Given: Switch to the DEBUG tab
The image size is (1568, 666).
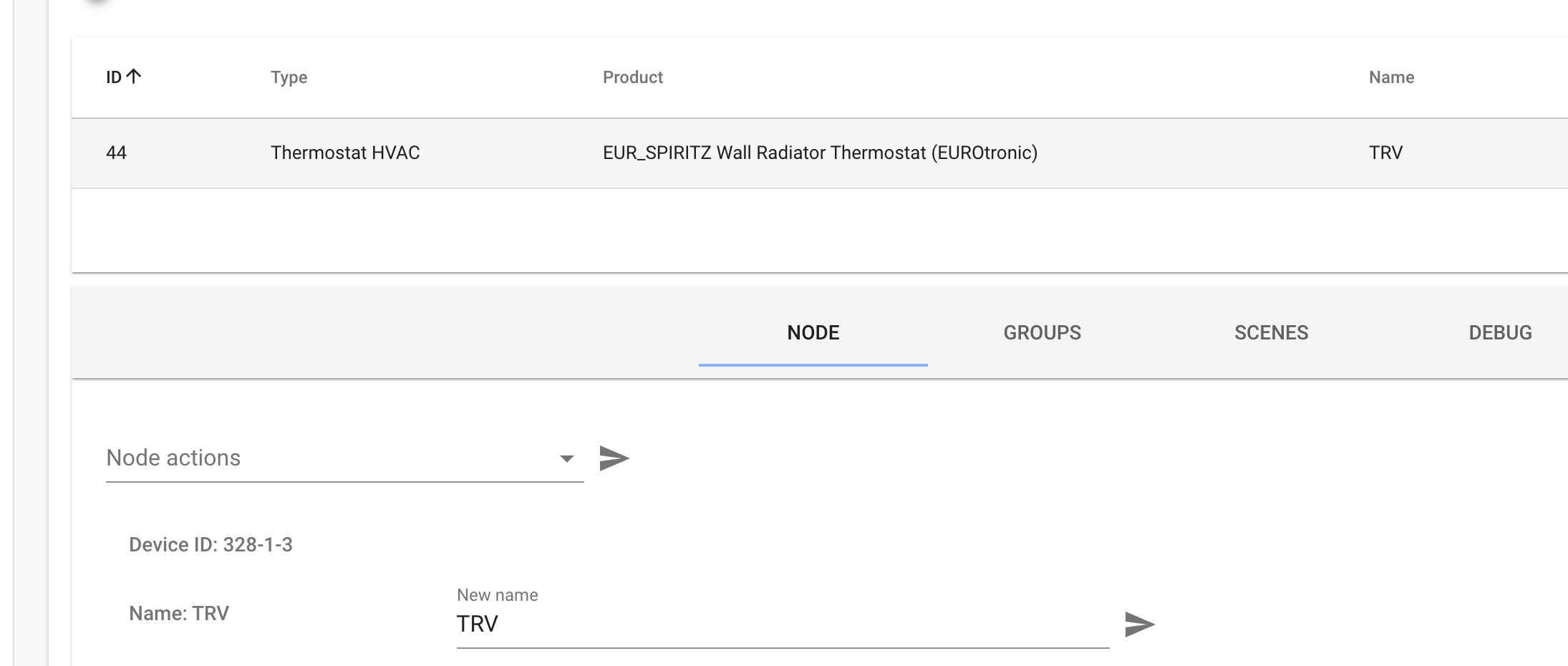Looking at the screenshot, I should coord(1499,332).
